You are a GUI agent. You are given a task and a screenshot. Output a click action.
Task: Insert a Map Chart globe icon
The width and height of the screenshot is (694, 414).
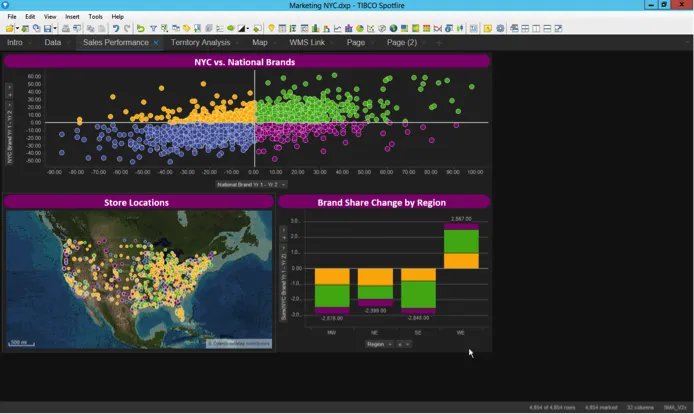393,28
